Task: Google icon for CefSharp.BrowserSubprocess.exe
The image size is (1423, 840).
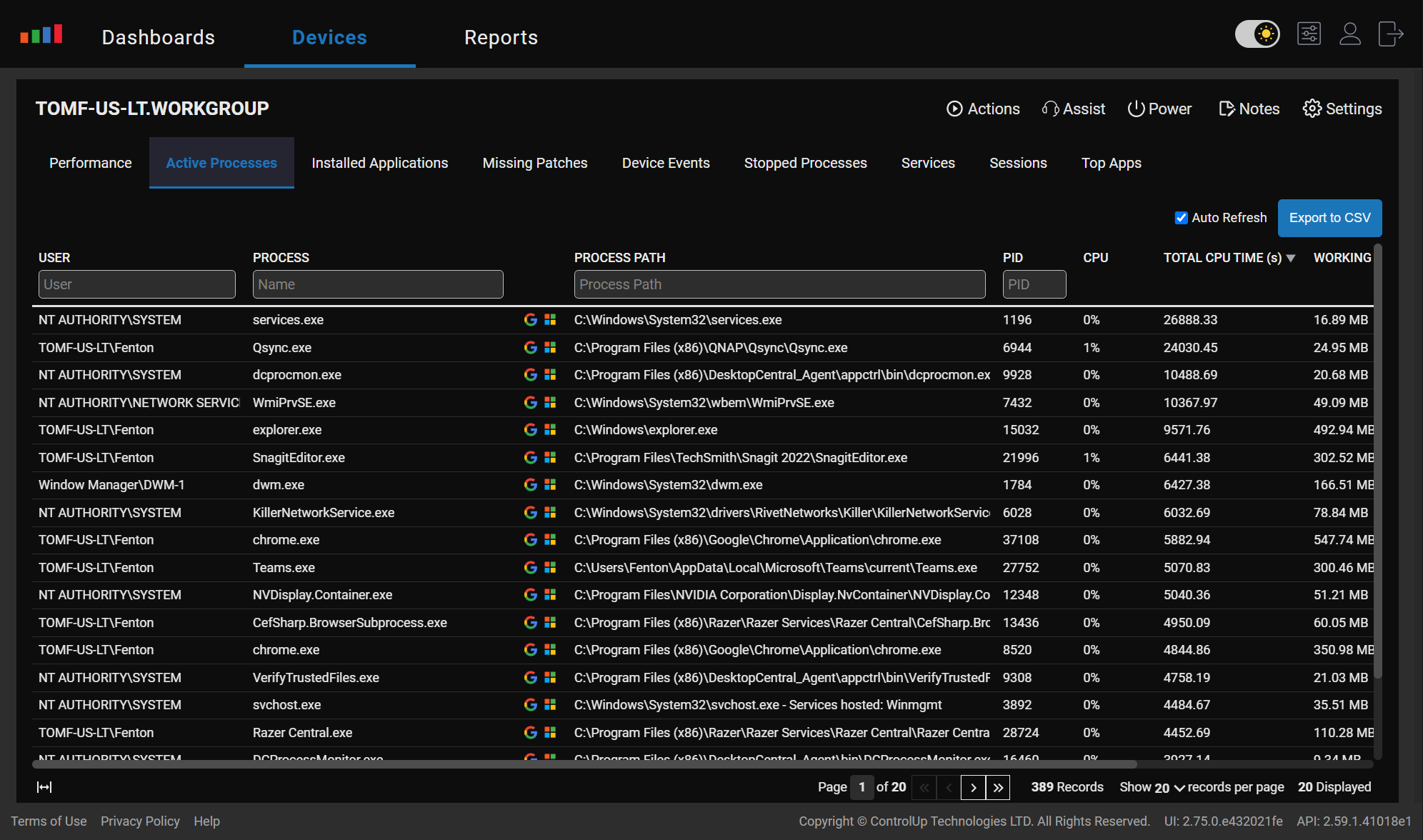Action: [x=531, y=623]
